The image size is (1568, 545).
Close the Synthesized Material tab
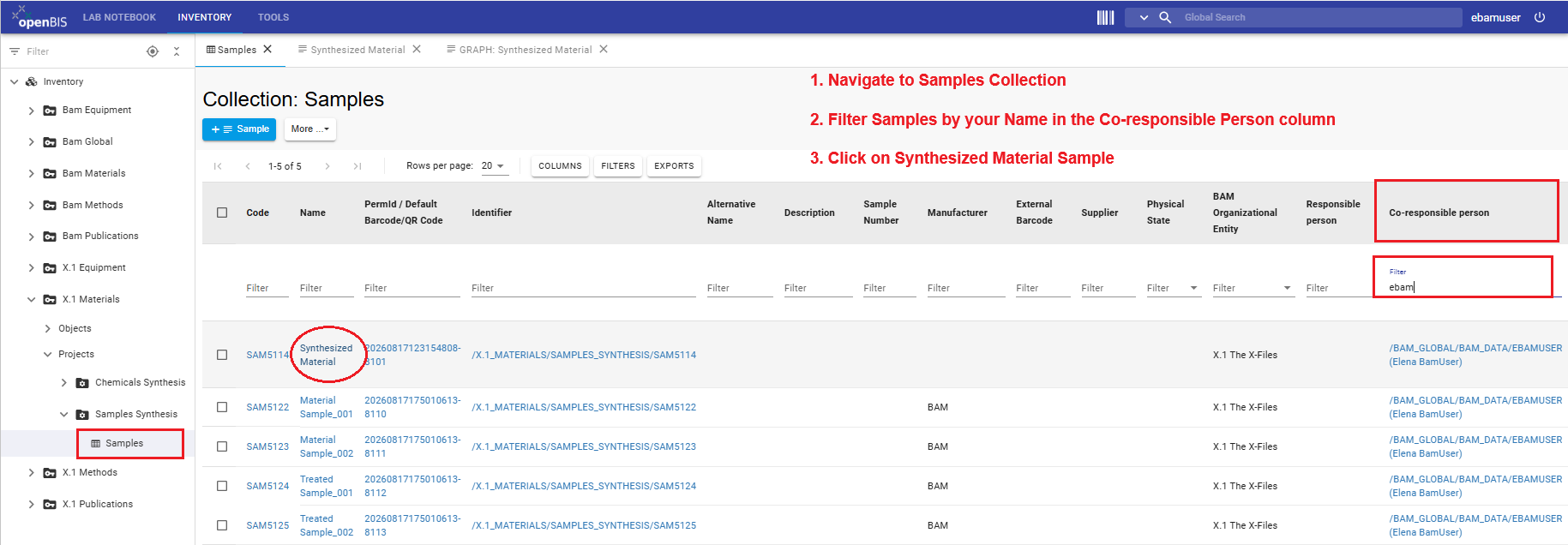[x=417, y=49]
